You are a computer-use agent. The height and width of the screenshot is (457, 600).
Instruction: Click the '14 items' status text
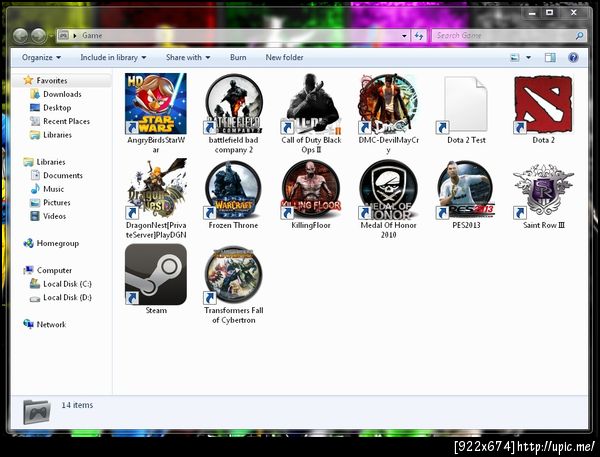click(x=77, y=405)
